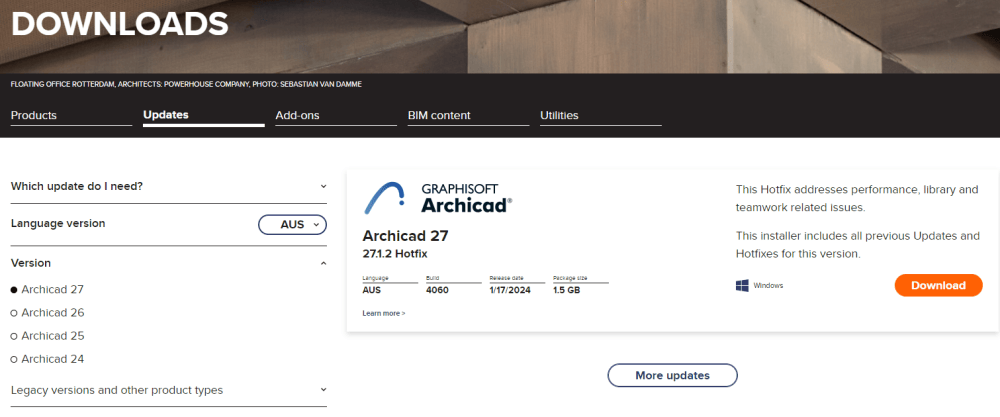Click the orange Download button
This screenshot has height=417, width=1000.
938,285
